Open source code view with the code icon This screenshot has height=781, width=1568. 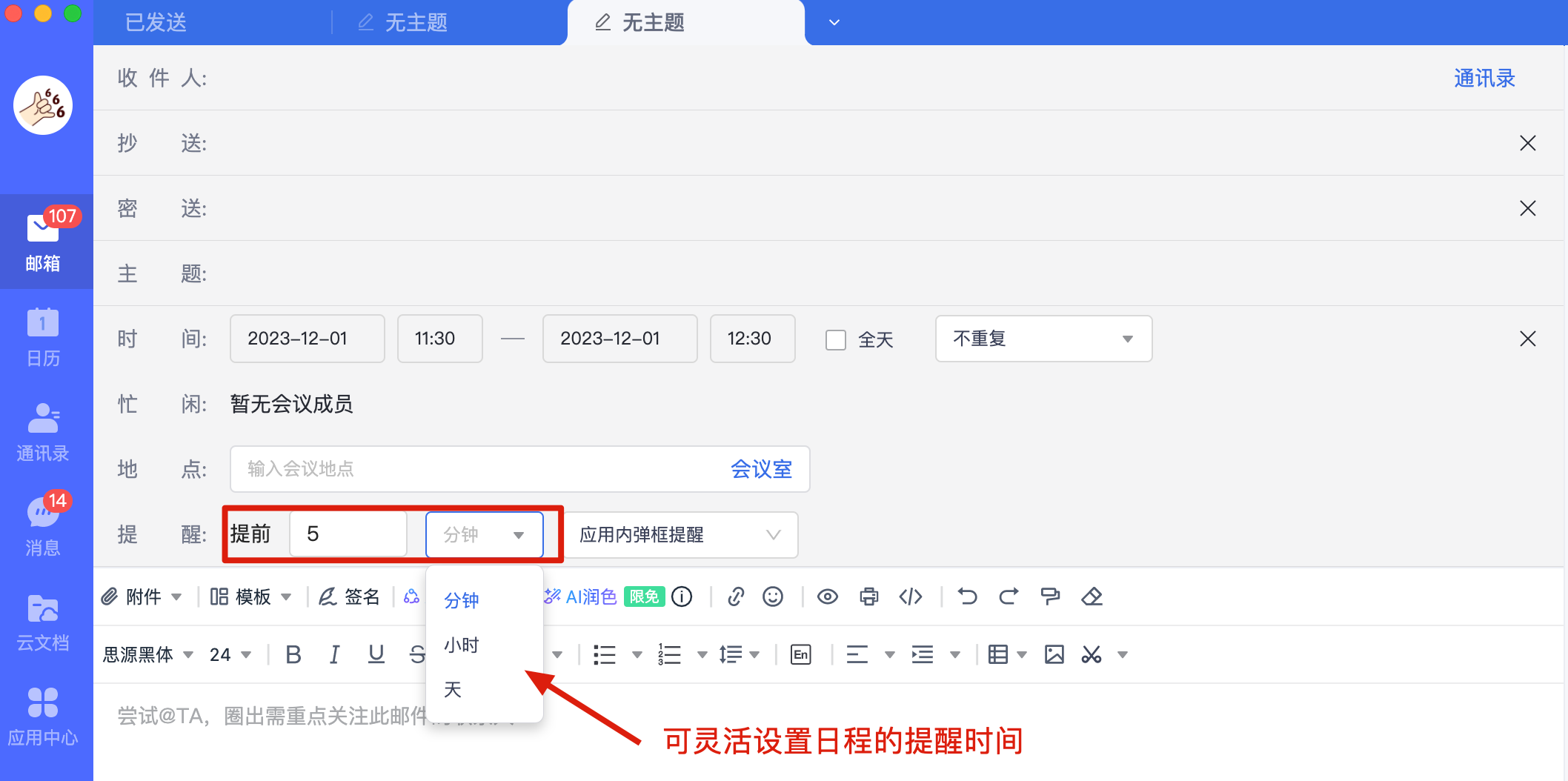pyautogui.click(x=911, y=596)
